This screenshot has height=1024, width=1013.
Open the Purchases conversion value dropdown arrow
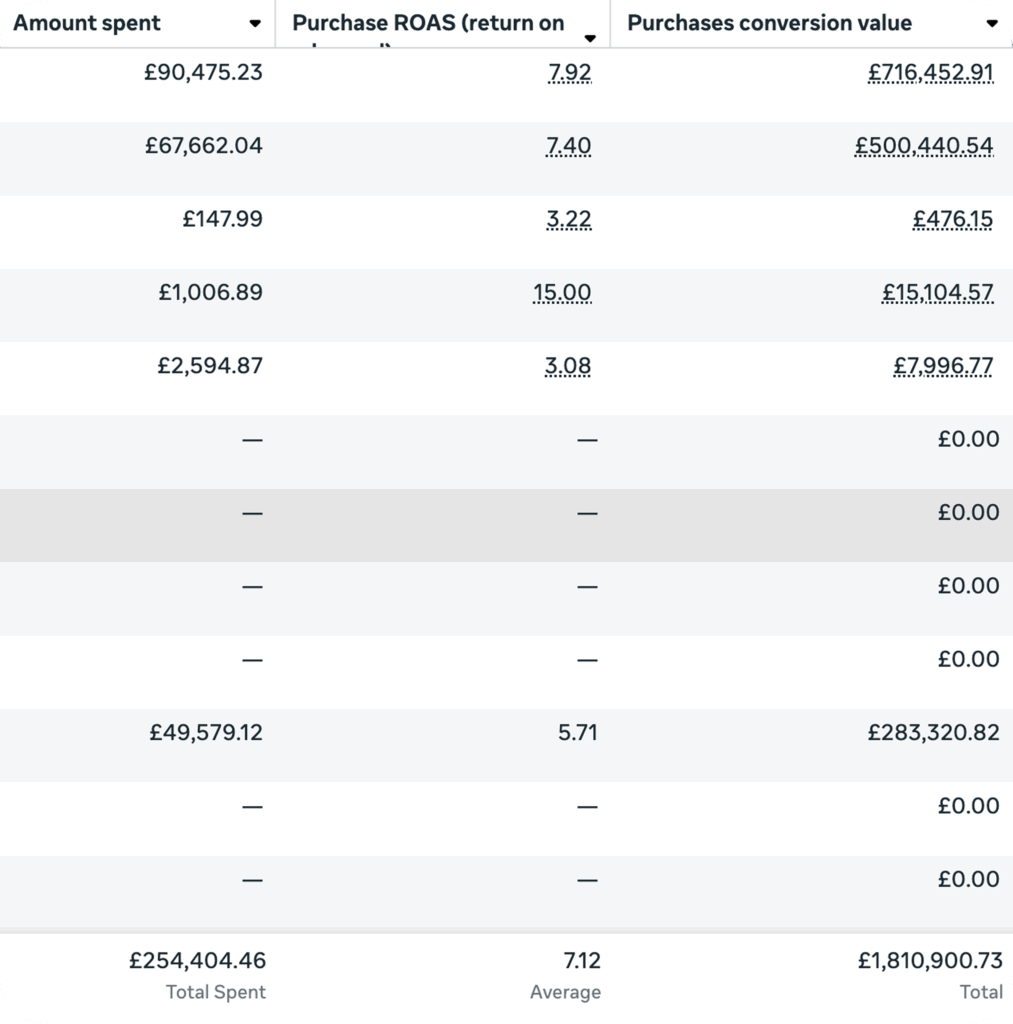(x=991, y=24)
